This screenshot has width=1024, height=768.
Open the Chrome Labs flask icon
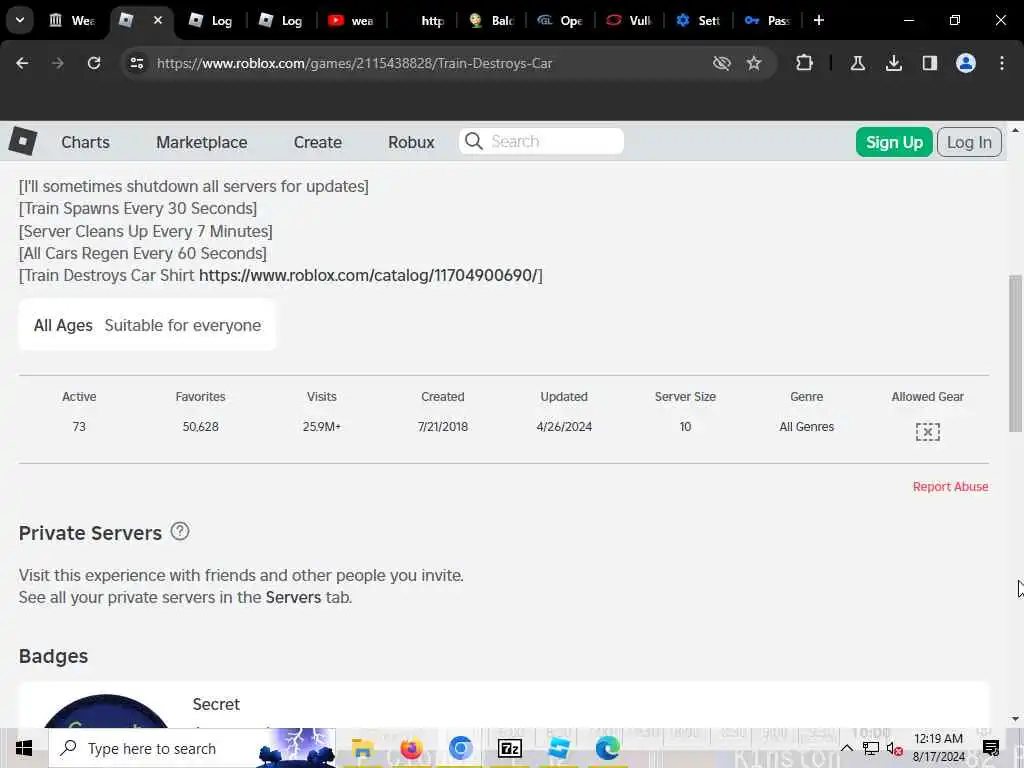pos(857,63)
